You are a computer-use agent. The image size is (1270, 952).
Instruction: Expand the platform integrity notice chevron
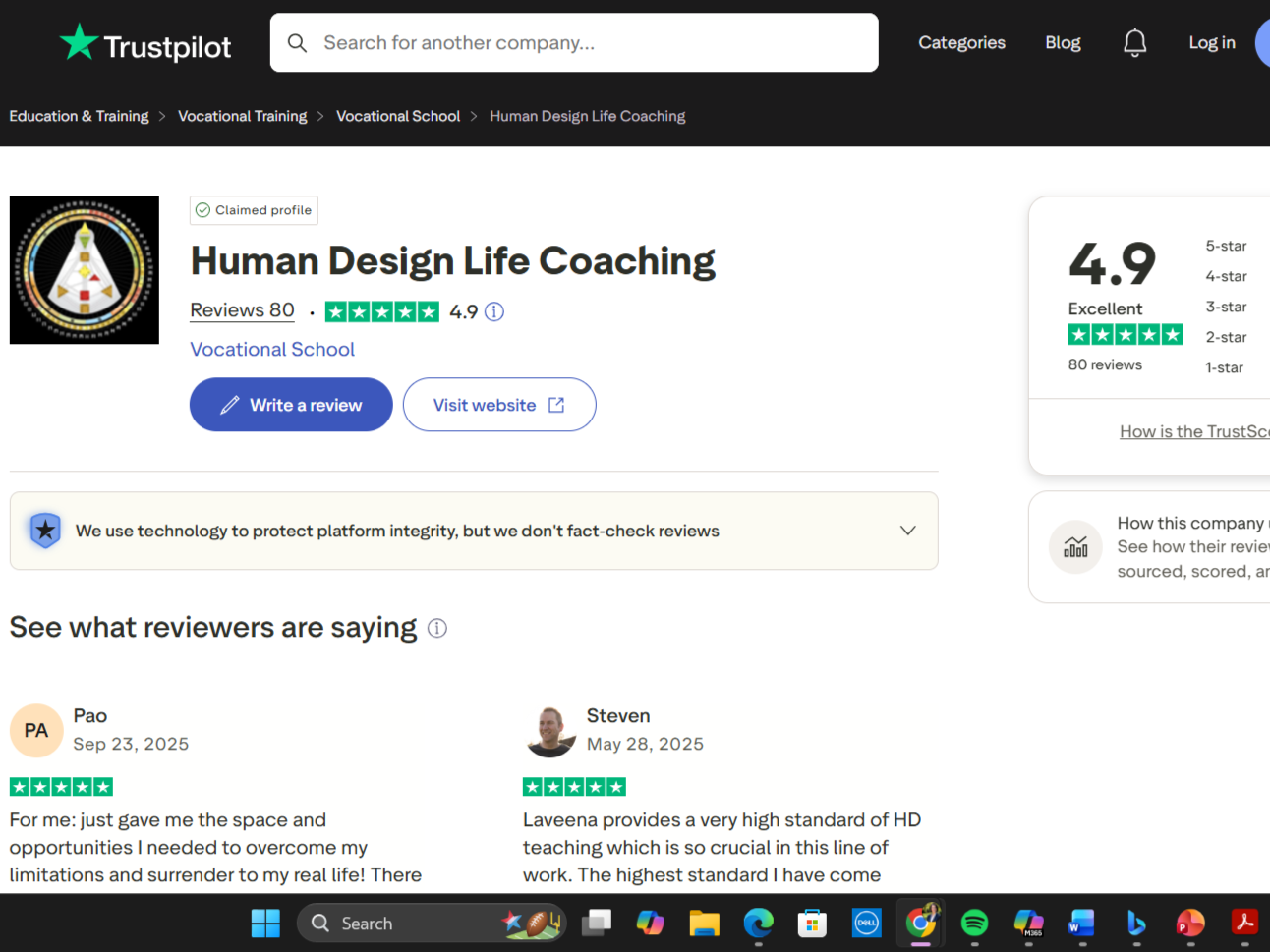[907, 530]
